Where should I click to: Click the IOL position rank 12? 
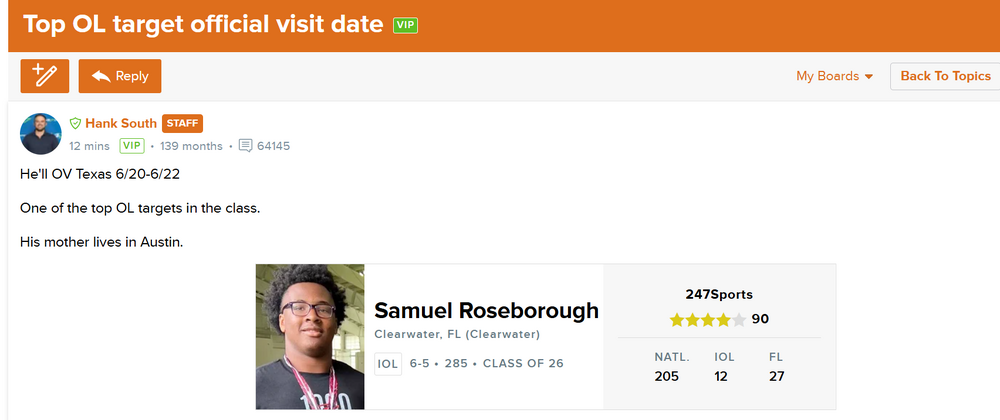(721, 376)
